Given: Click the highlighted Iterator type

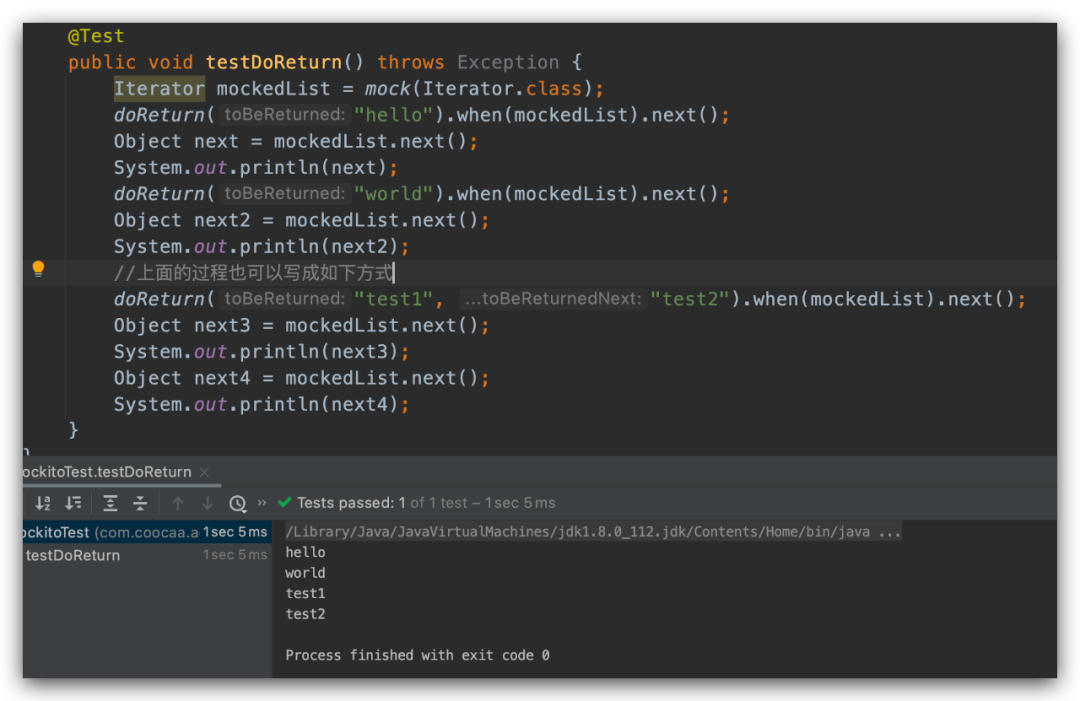Looking at the screenshot, I should 159,89.
